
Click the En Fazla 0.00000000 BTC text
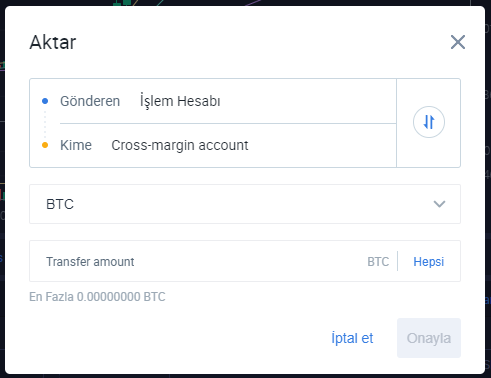click(97, 297)
